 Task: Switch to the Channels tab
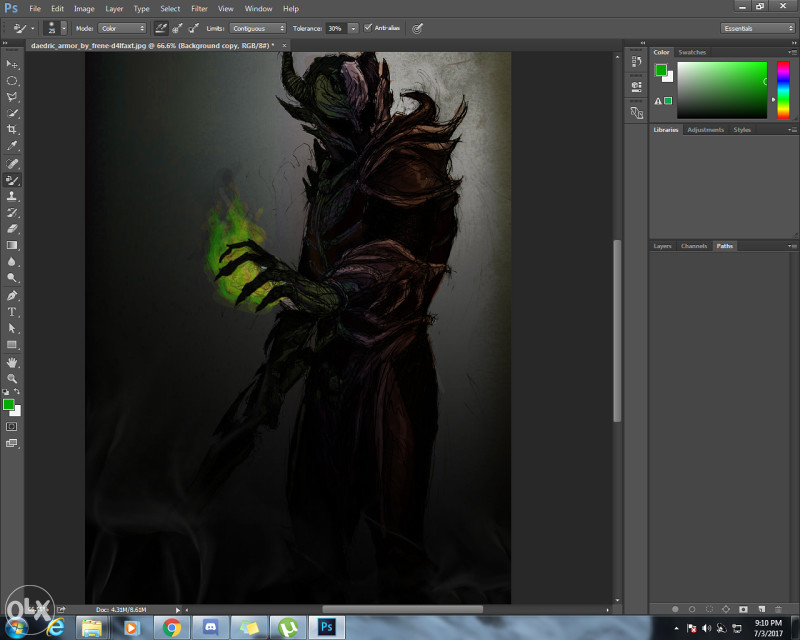click(693, 246)
